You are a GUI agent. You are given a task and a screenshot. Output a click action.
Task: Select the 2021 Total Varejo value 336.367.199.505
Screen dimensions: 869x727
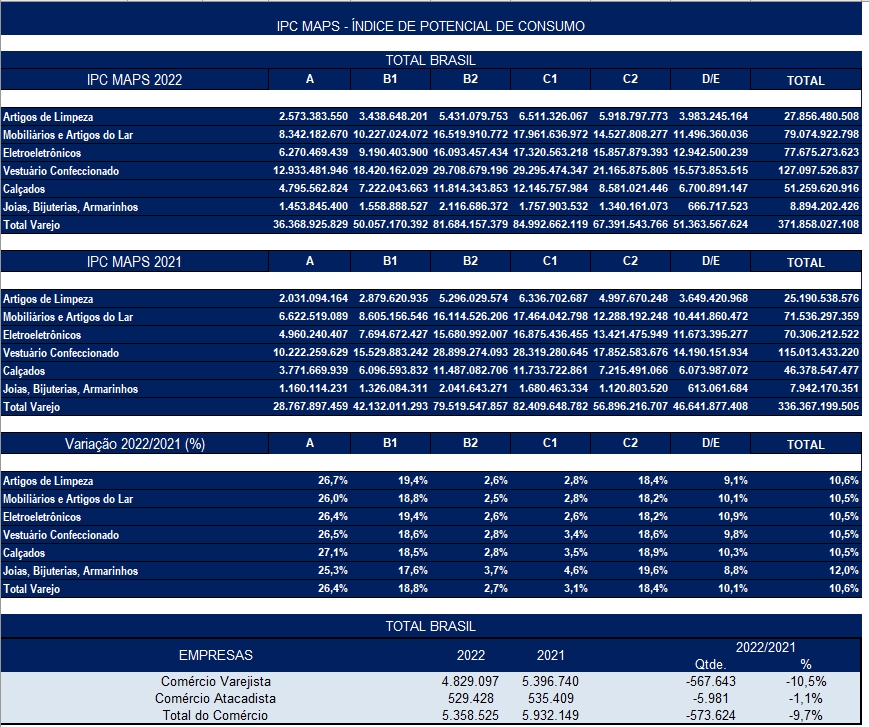point(808,407)
